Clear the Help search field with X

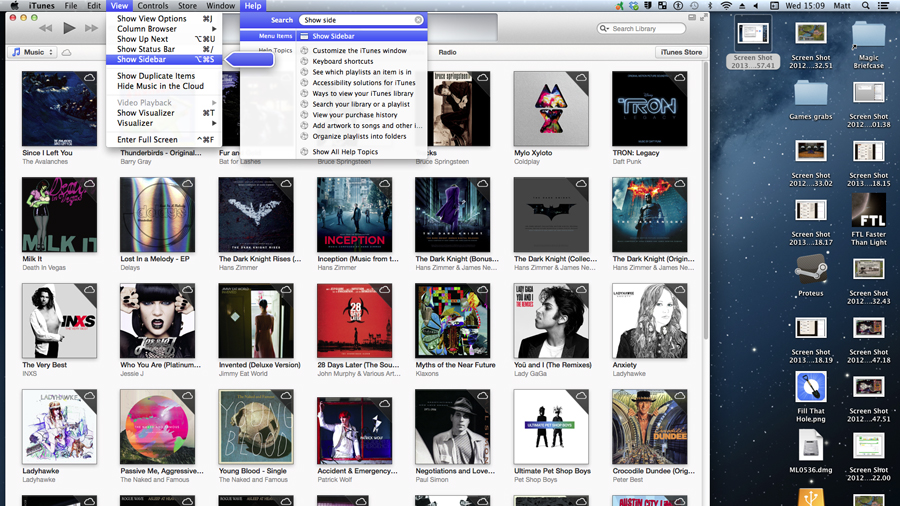coord(418,20)
